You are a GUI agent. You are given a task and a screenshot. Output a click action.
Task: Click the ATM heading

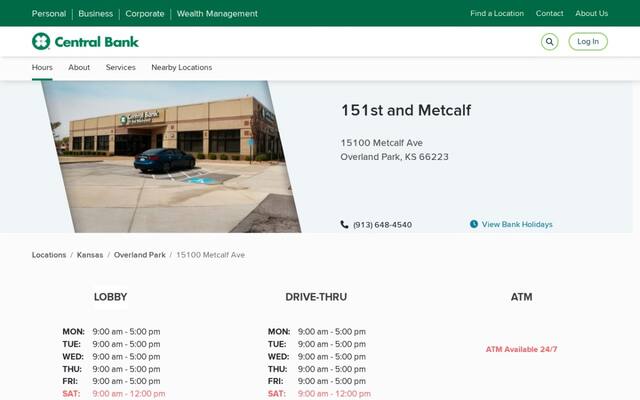(521, 297)
